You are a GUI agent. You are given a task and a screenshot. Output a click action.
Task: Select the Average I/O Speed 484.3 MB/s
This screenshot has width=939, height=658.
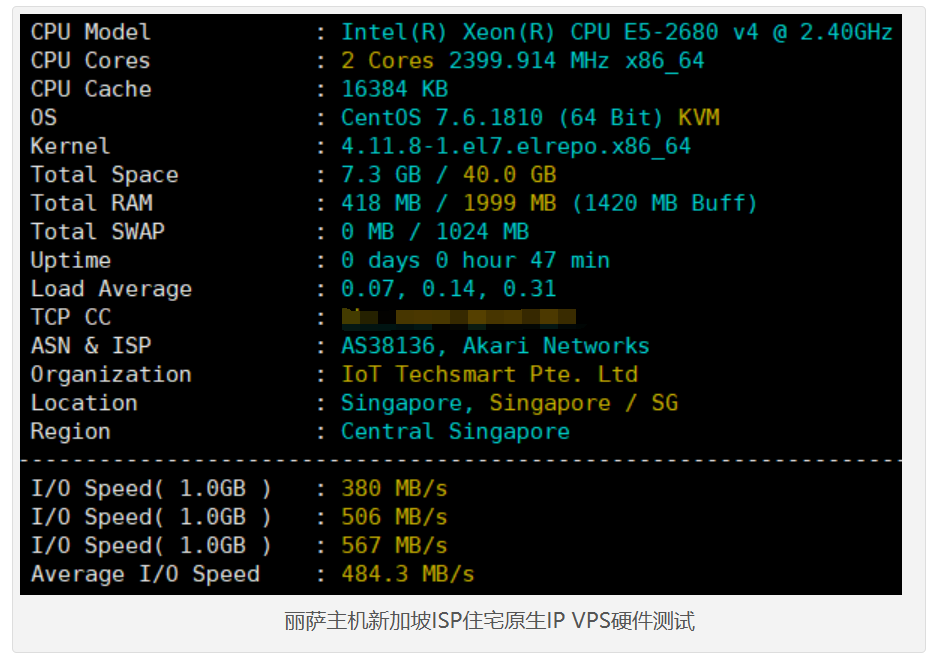click(x=407, y=575)
